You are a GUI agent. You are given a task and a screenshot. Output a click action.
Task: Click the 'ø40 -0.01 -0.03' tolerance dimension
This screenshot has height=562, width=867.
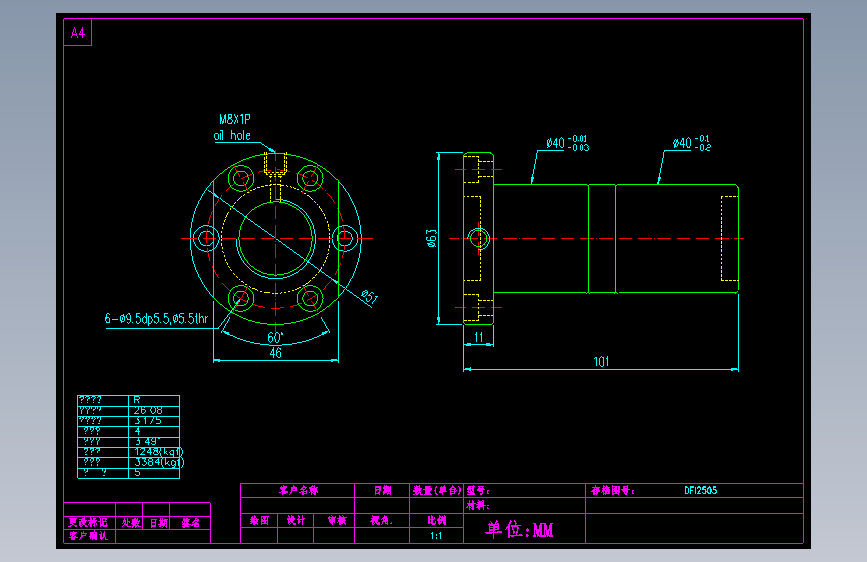(x=568, y=143)
